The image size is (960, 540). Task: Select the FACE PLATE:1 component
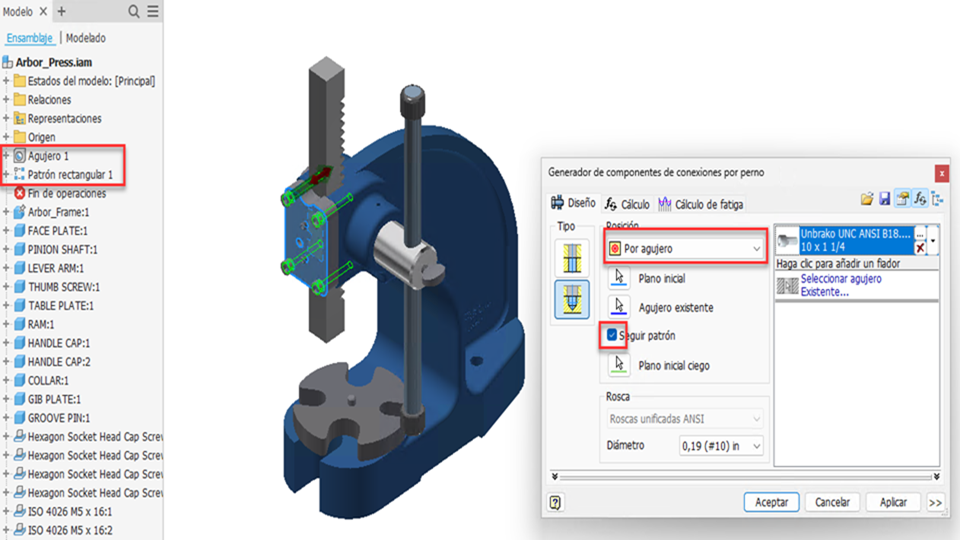[x=58, y=231]
